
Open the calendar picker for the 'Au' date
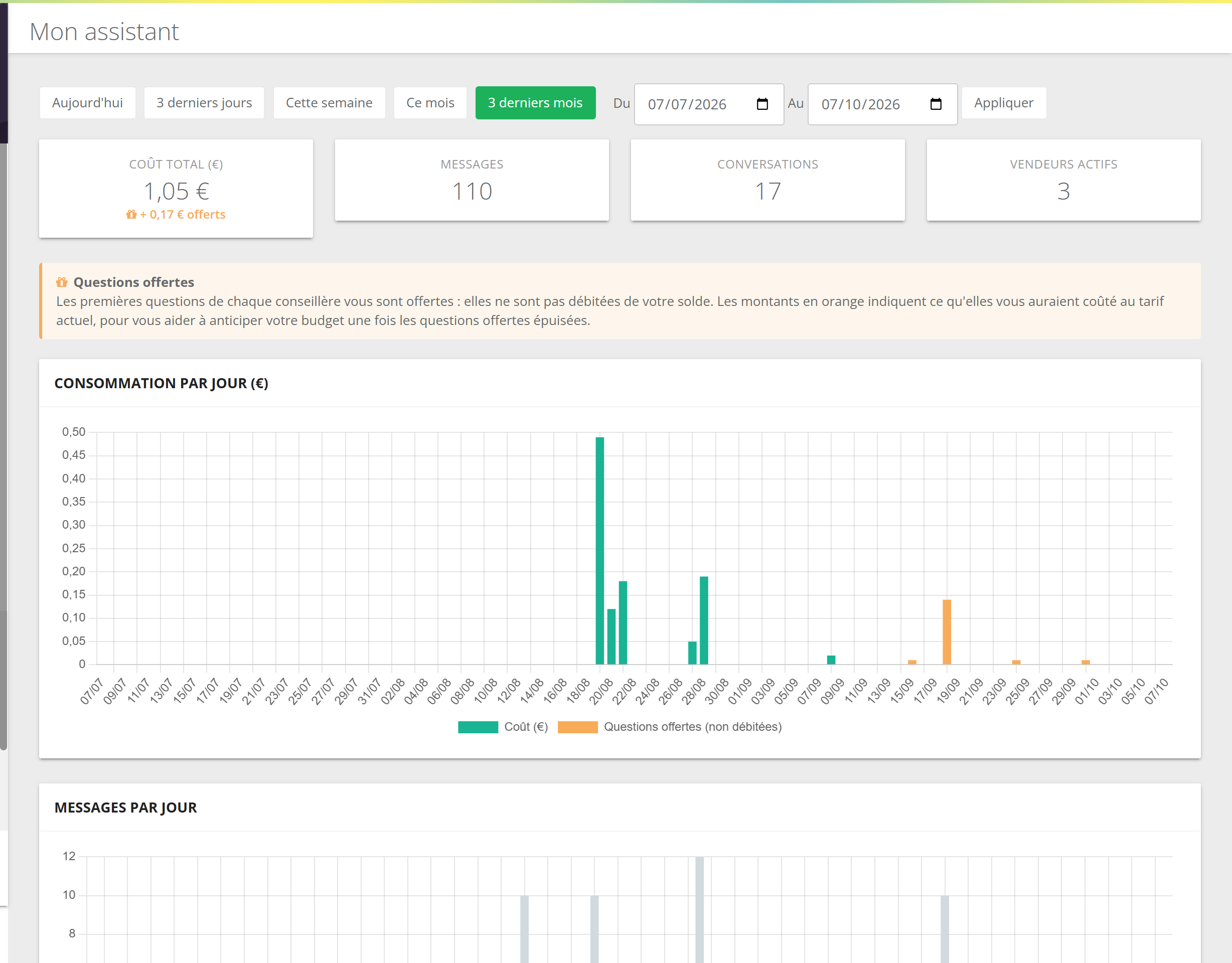936,104
